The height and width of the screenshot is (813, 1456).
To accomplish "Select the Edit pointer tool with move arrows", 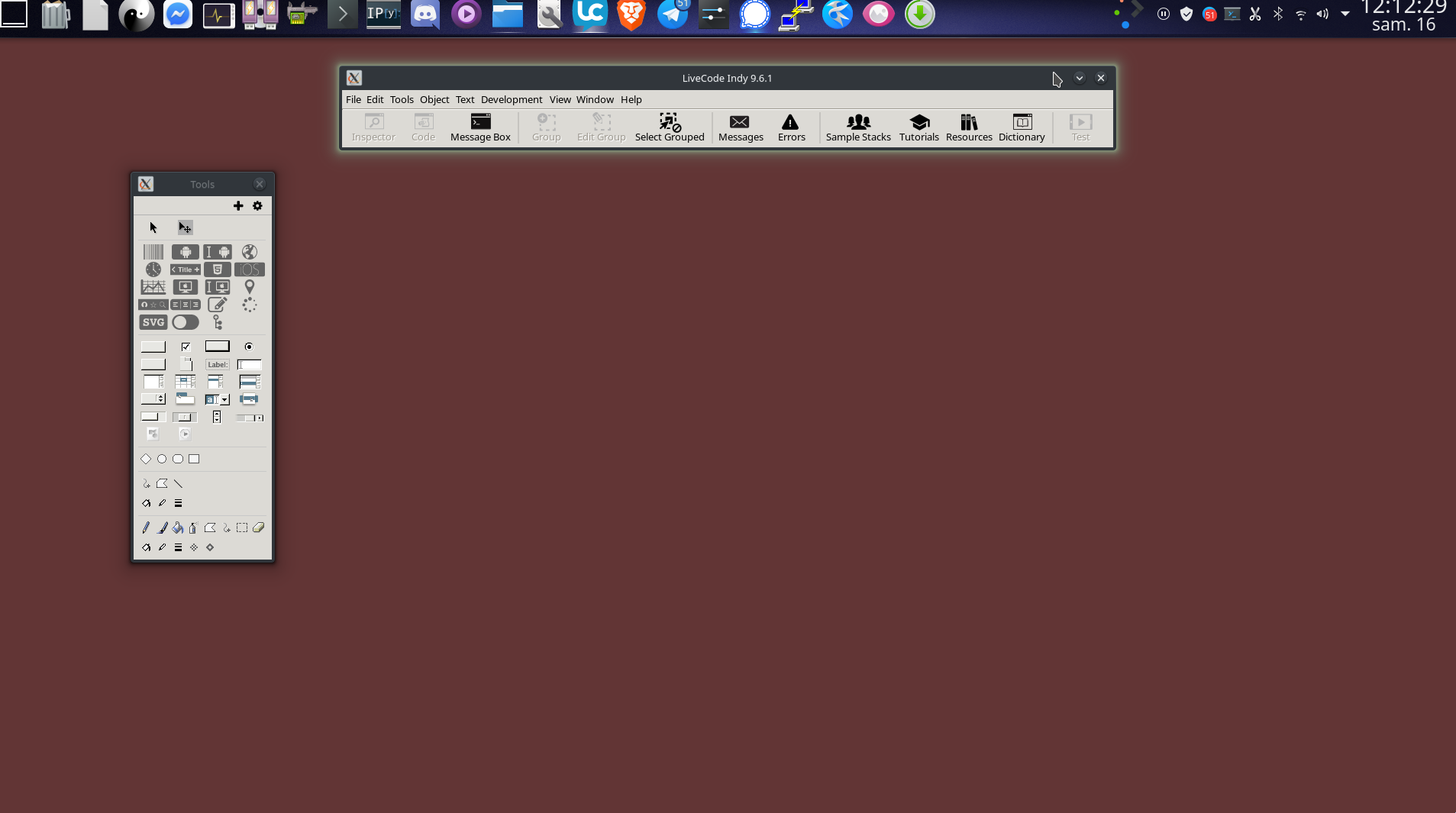I will pyautogui.click(x=186, y=227).
